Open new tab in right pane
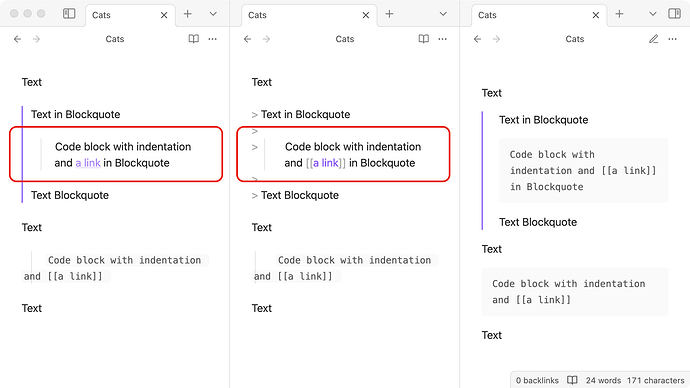The image size is (690, 388). coord(619,14)
